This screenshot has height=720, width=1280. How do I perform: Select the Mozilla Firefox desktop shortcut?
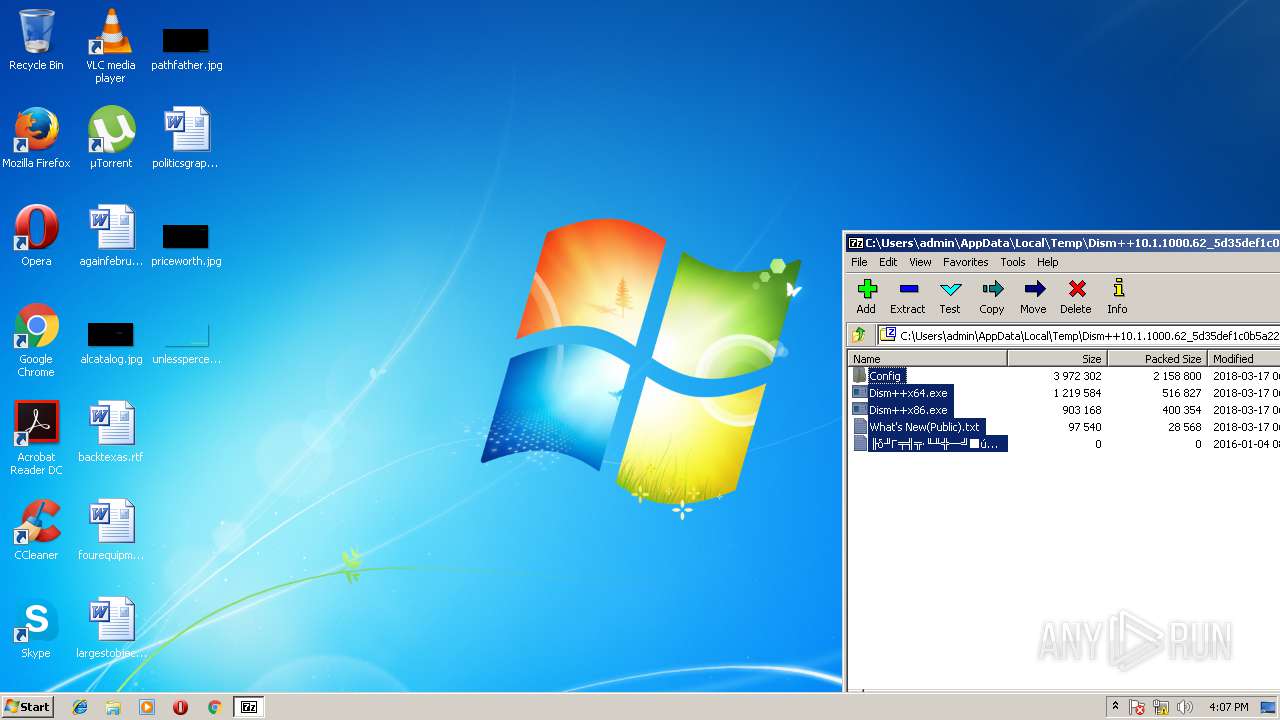[36, 138]
